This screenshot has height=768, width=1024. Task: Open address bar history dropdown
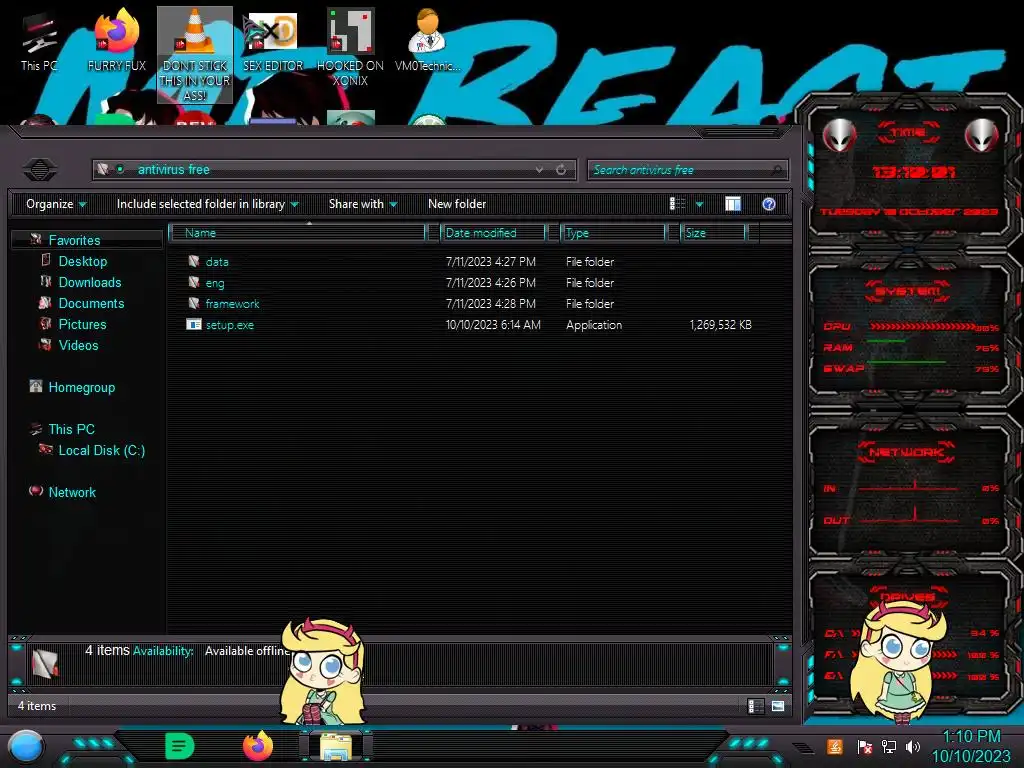539,170
